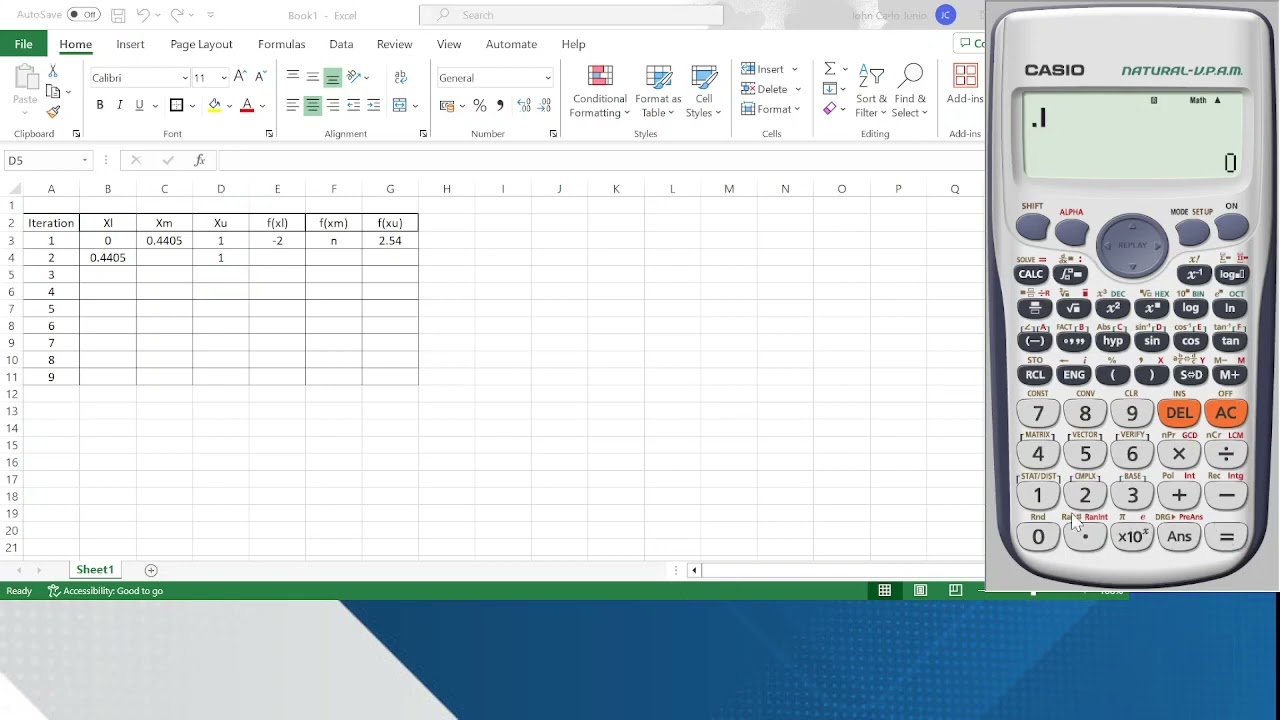
Task: Align text left in the Alignment group
Action: tap(292, 105)
